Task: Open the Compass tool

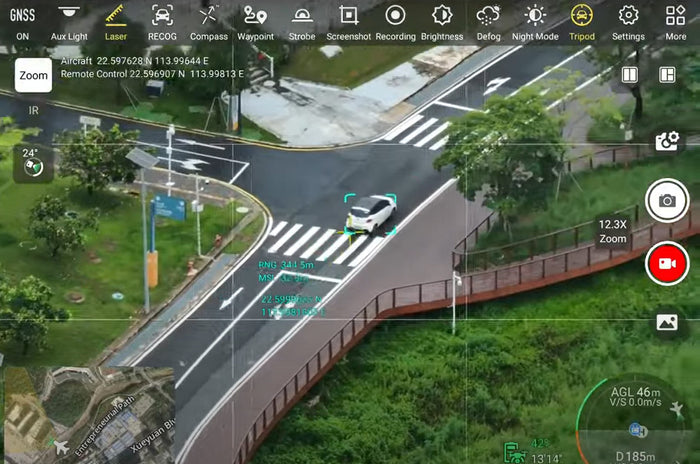Action: [x=208, y=20]
